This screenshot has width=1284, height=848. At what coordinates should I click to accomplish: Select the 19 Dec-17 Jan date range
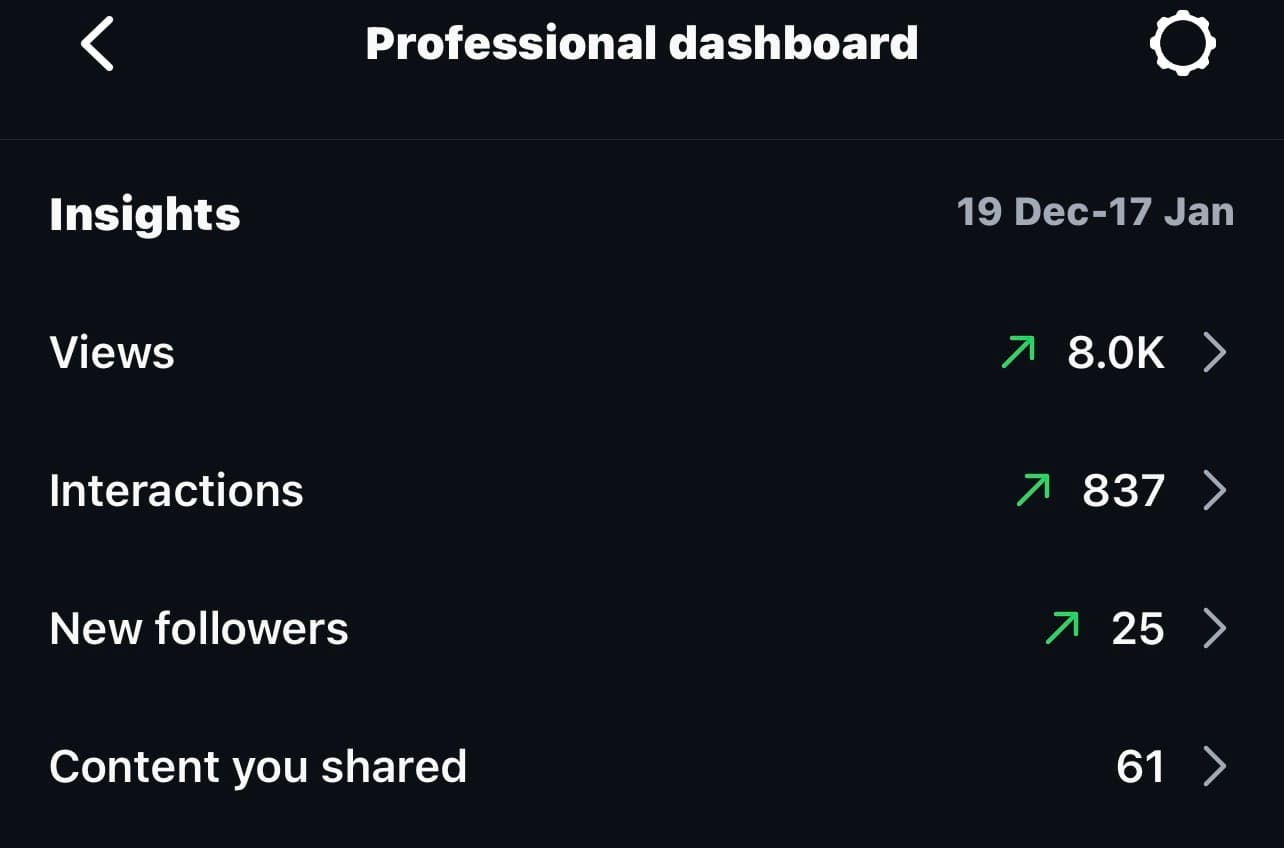(1095, 213)
